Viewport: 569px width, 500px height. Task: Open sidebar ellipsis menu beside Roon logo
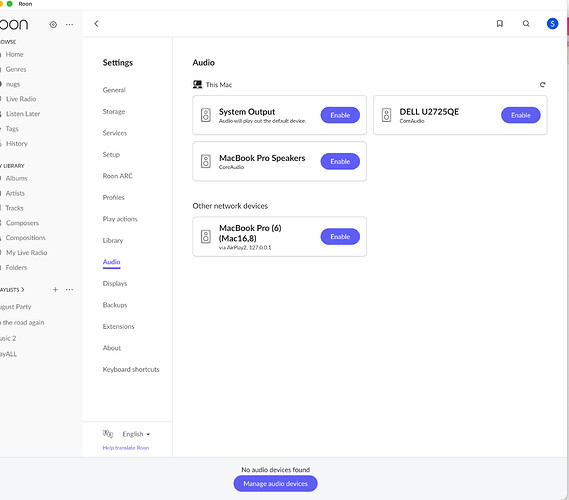tap(69, 25)
